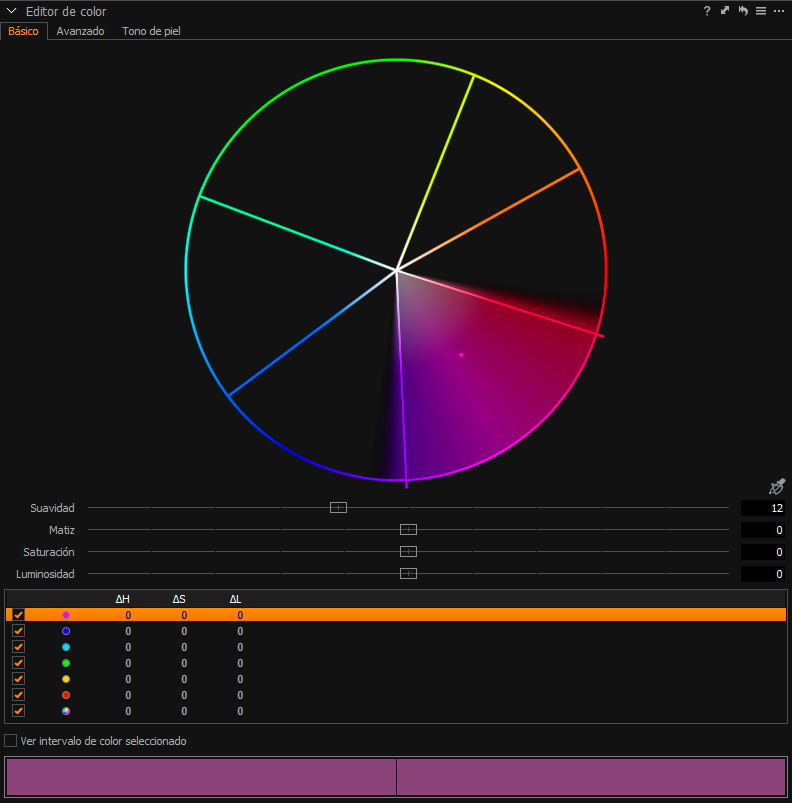This screenshot has width=792, height=803.
Task: Reset Color Editor with the undo arrow icon
Action: tap(743, 11)
